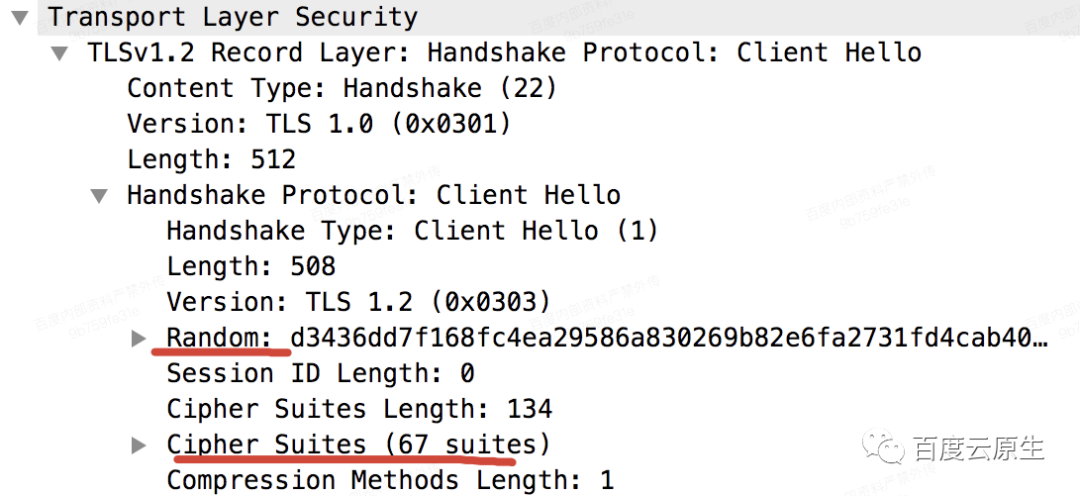Select the Cipher Suites Length: 134 row
This screenshot has width=1080, height=496.
pos(359,409)
